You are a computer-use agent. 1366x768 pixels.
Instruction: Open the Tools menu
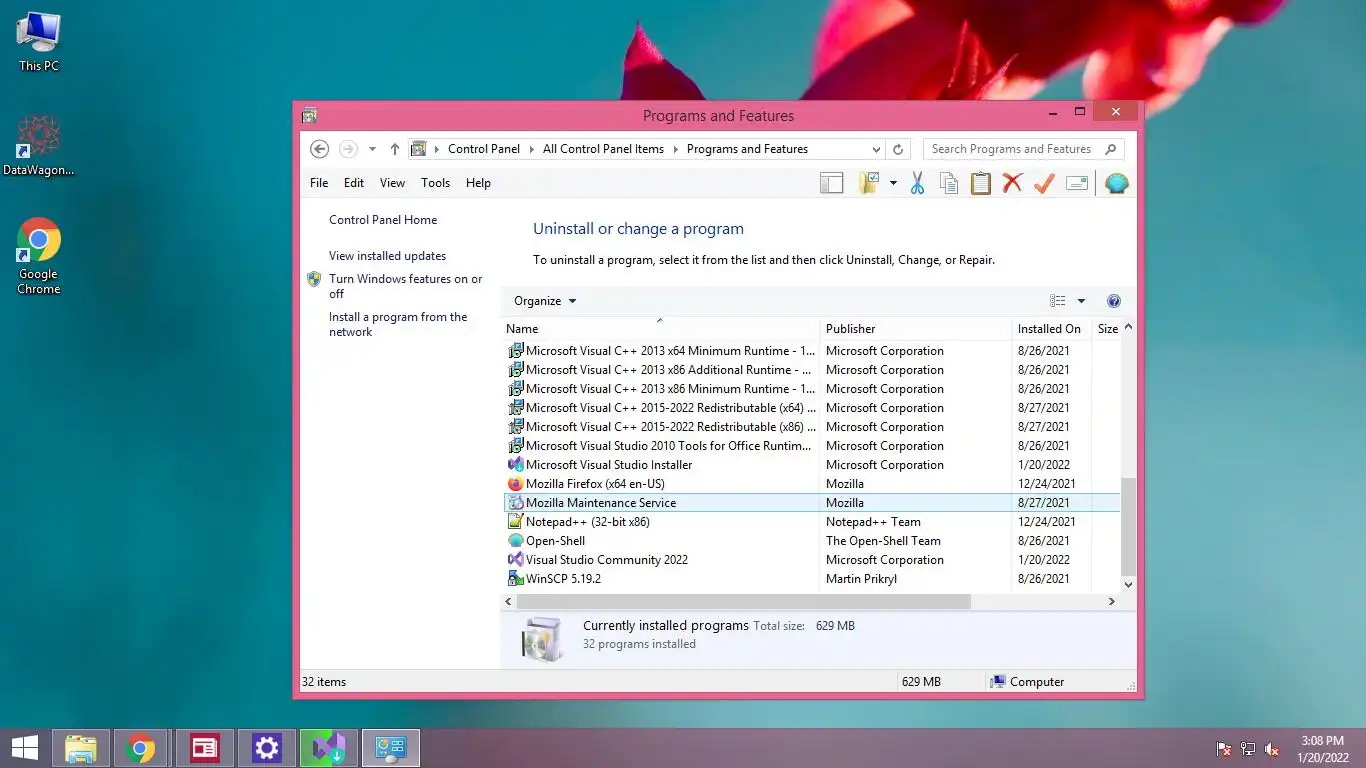pos(435,183)
